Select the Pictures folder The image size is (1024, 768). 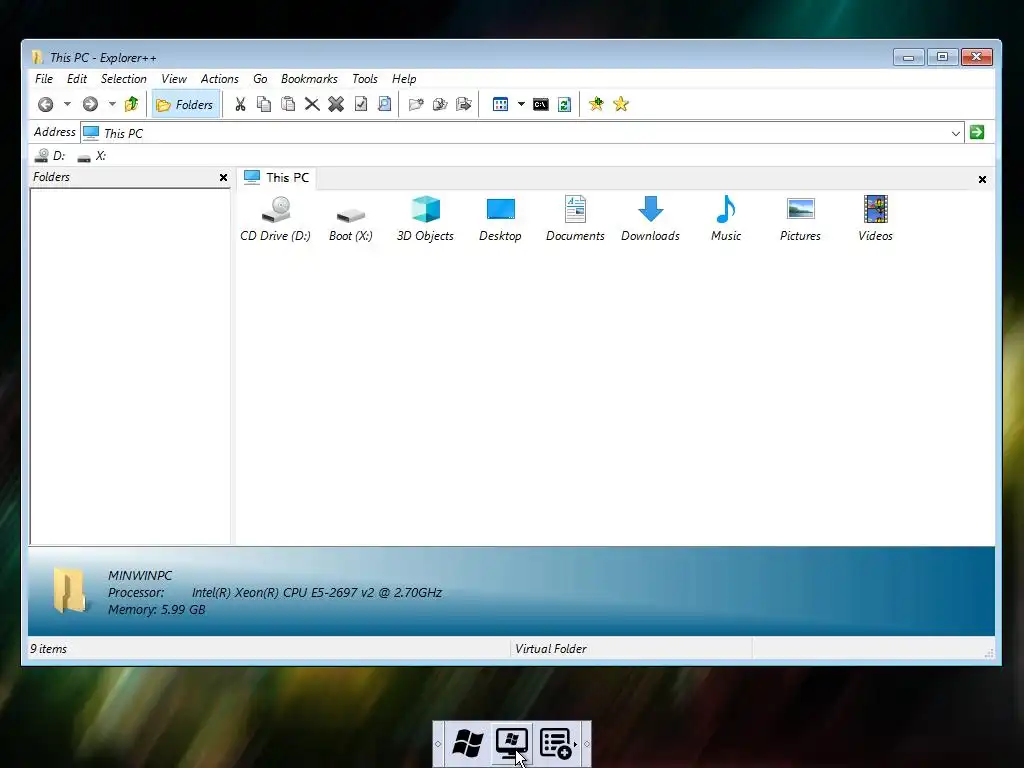[x=800, y=219]
